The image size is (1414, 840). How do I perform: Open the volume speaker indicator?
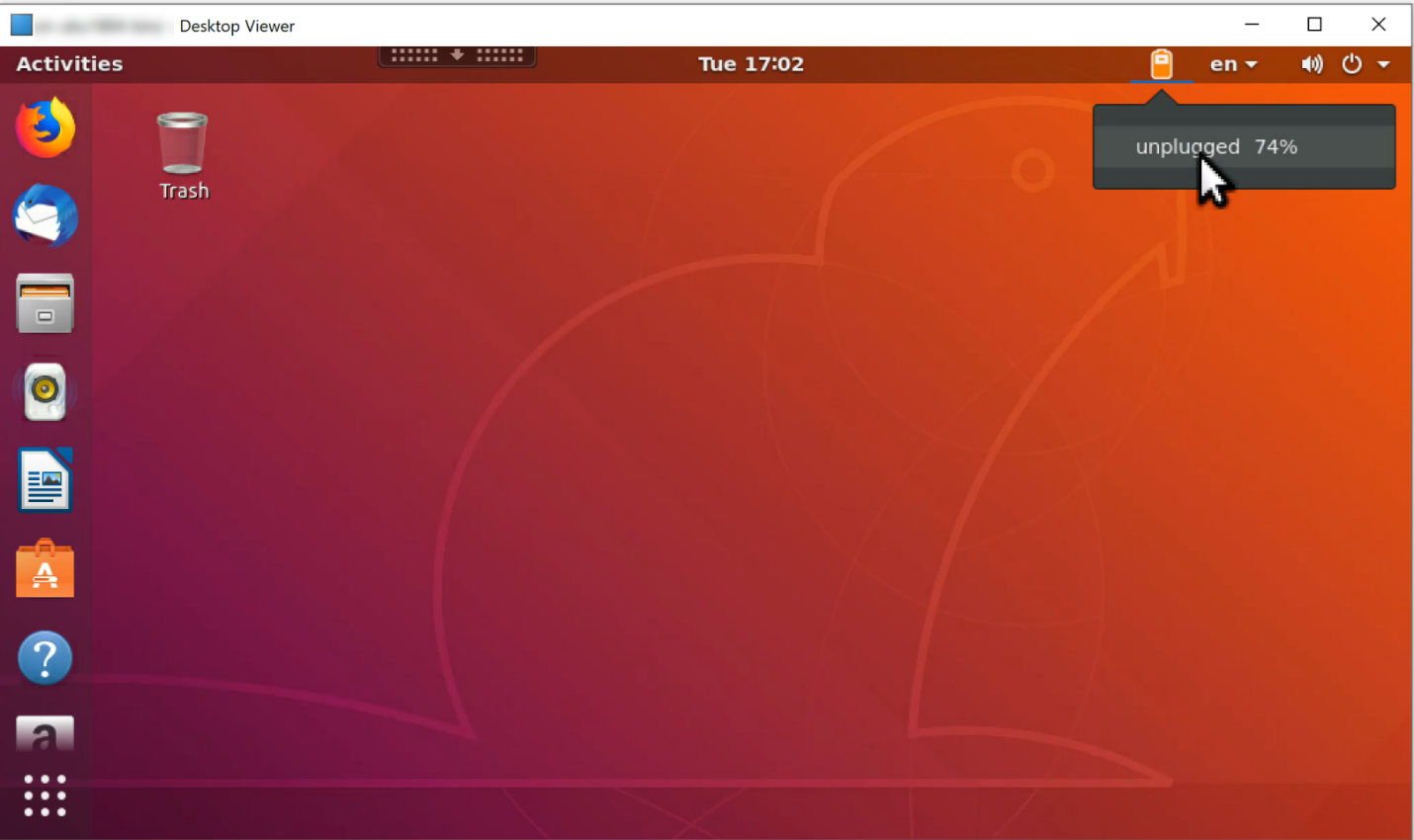click(x=1312, y=64)
